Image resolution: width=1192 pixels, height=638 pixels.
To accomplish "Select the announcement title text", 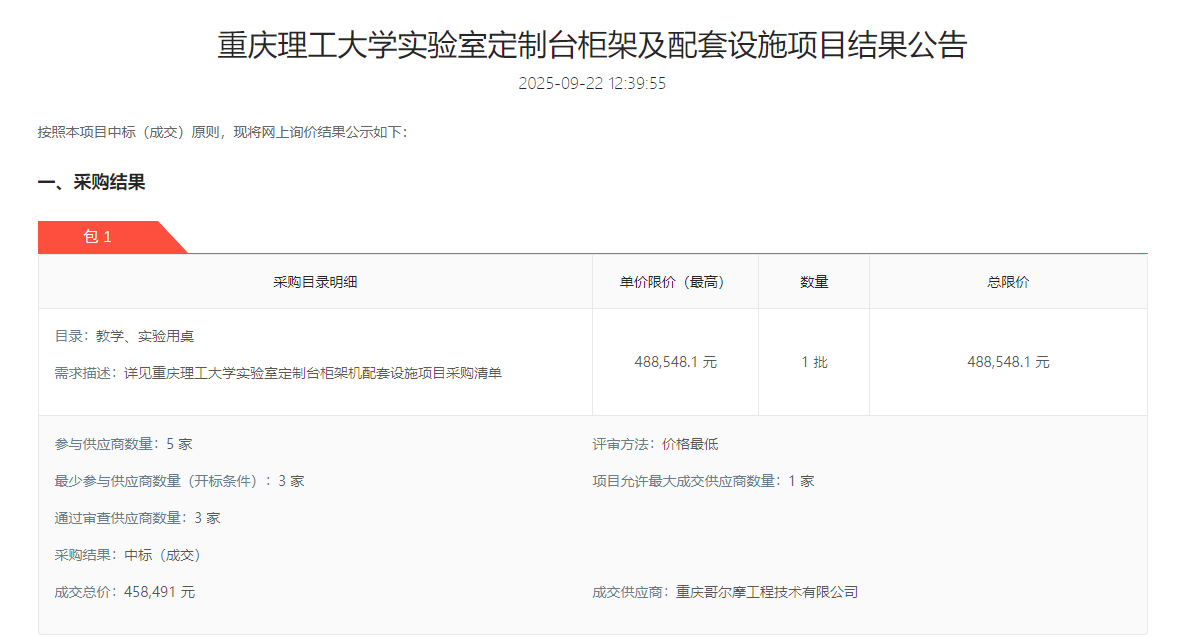I will (596, 43).
